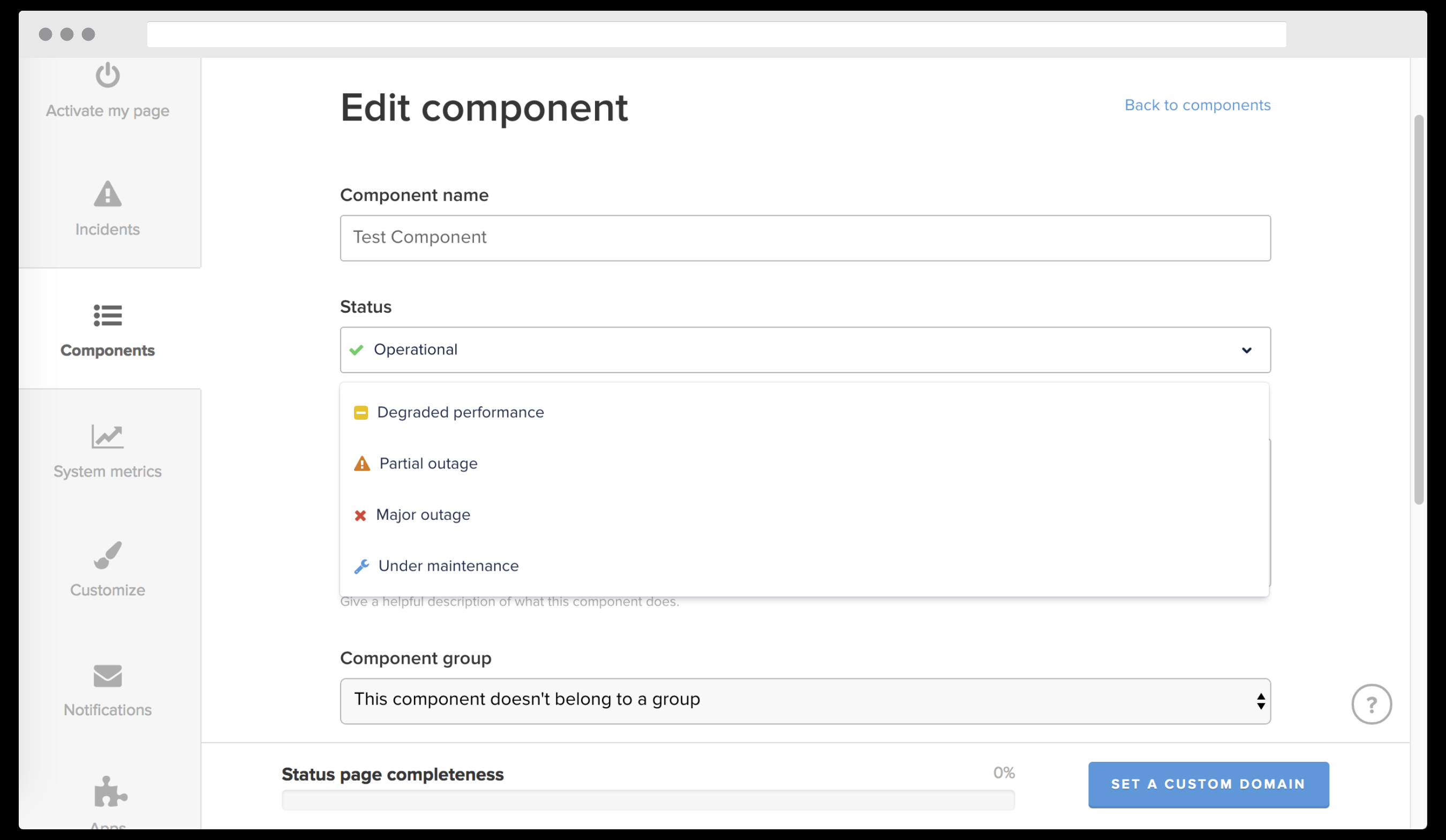This screenshot has height=840, width=1446.
Task: Click the Activate my page power icon
Action: [x=107, y=75]
